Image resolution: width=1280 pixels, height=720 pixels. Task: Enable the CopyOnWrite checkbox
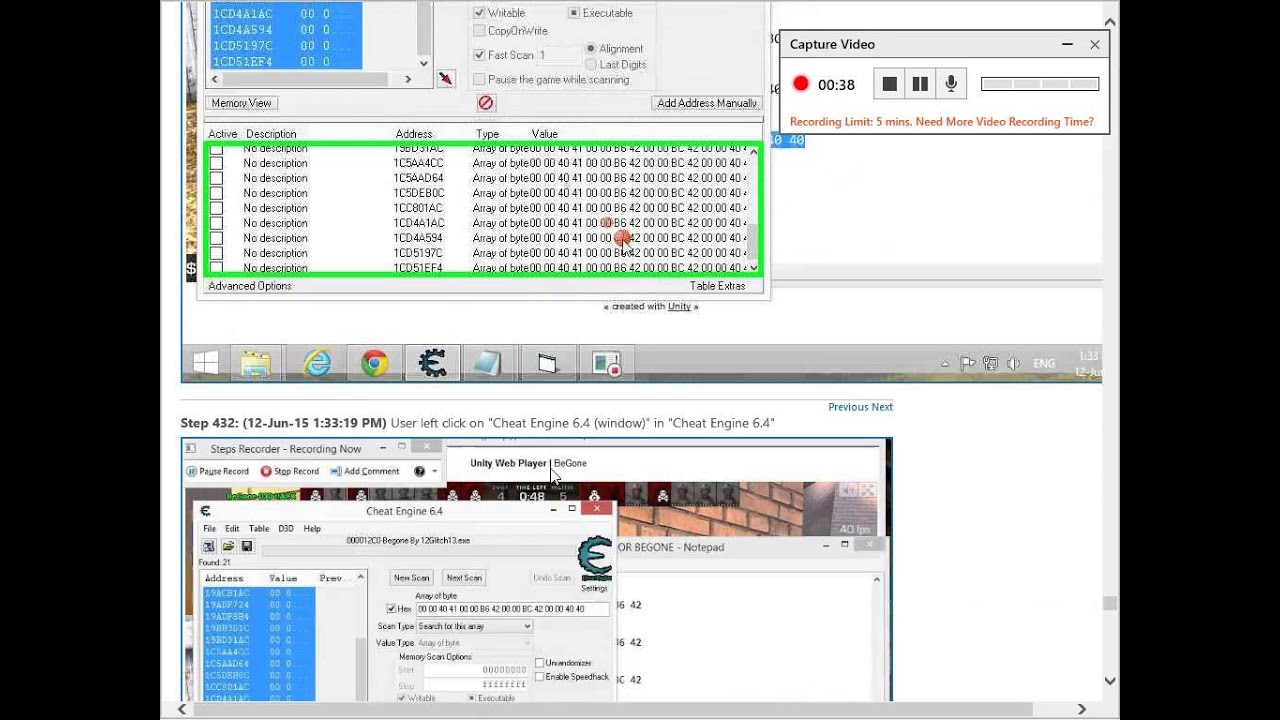pos(479,31)
